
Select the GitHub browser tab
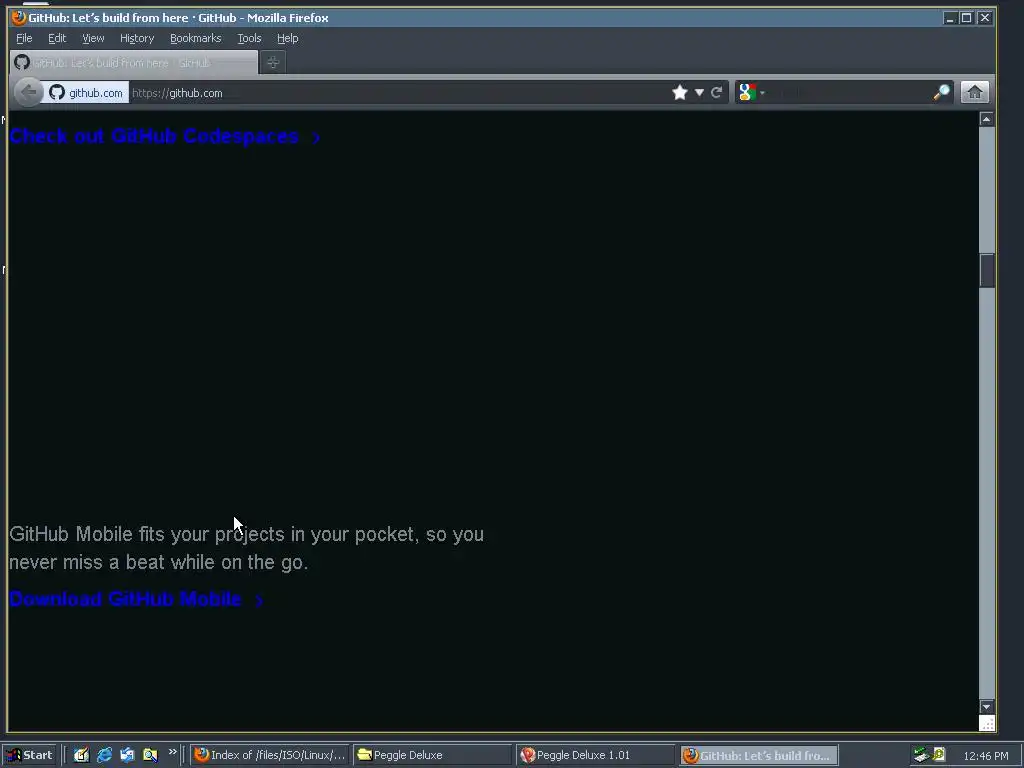134,63
